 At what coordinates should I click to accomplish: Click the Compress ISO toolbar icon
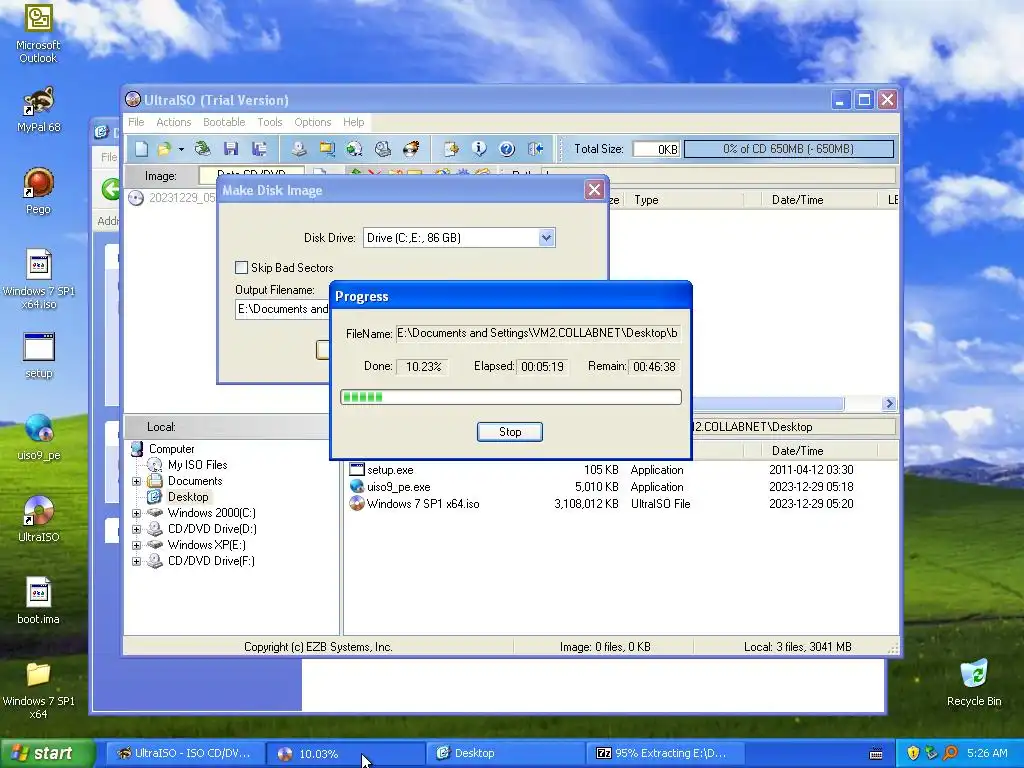click(x=327, y=149)
